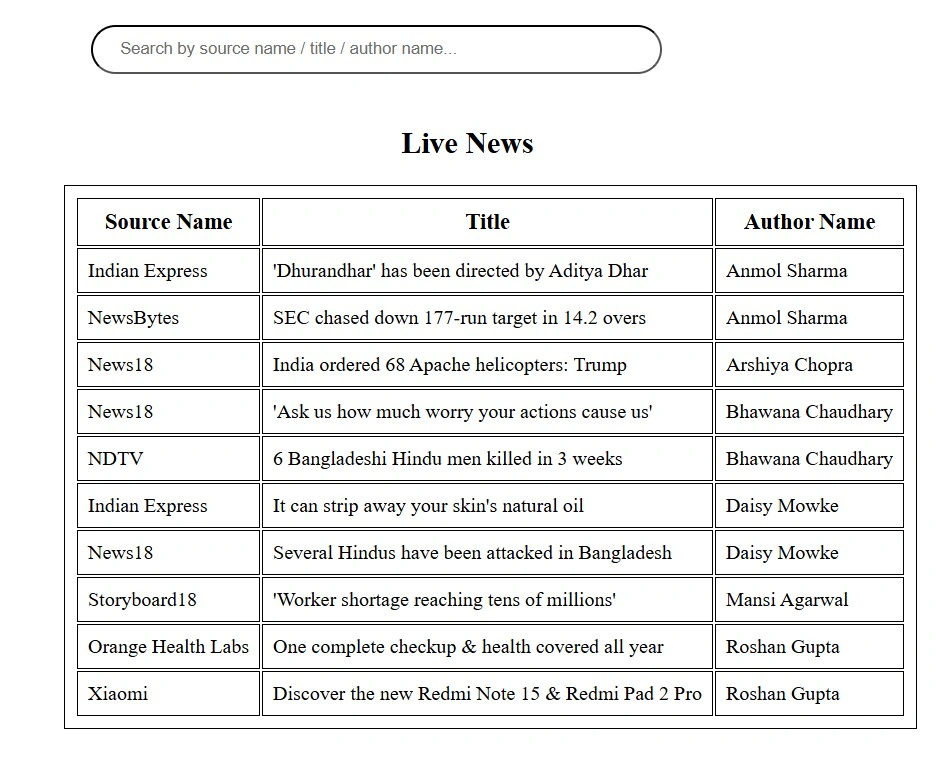942x762 pixels.
Task: Click Anmol Sharma in the Dhurandhar row
Action: coord(809,271)
